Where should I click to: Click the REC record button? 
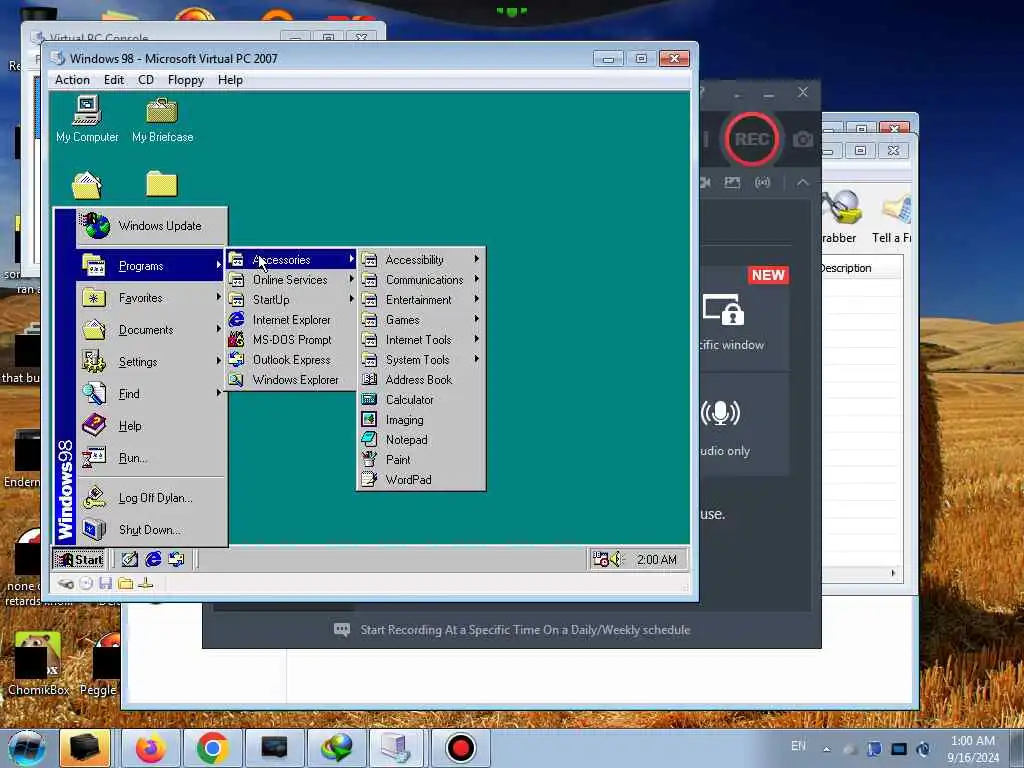point(752,139)
